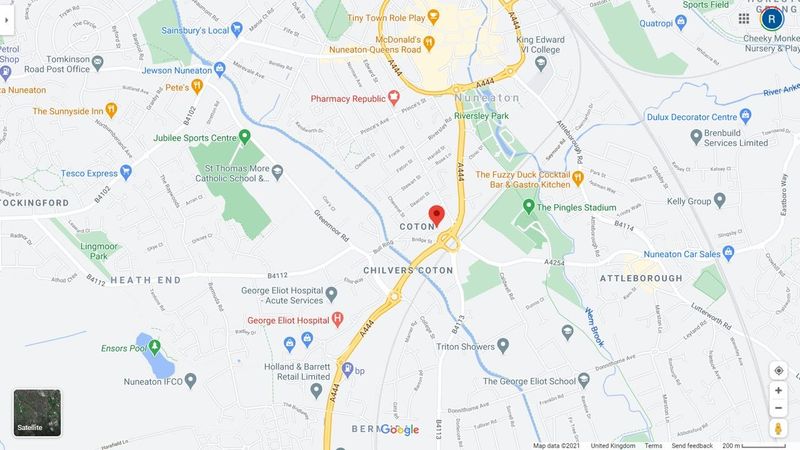
Task: Expand the collapsed side panel arrow
Action: pyautogui.click(x=7, y=20)
